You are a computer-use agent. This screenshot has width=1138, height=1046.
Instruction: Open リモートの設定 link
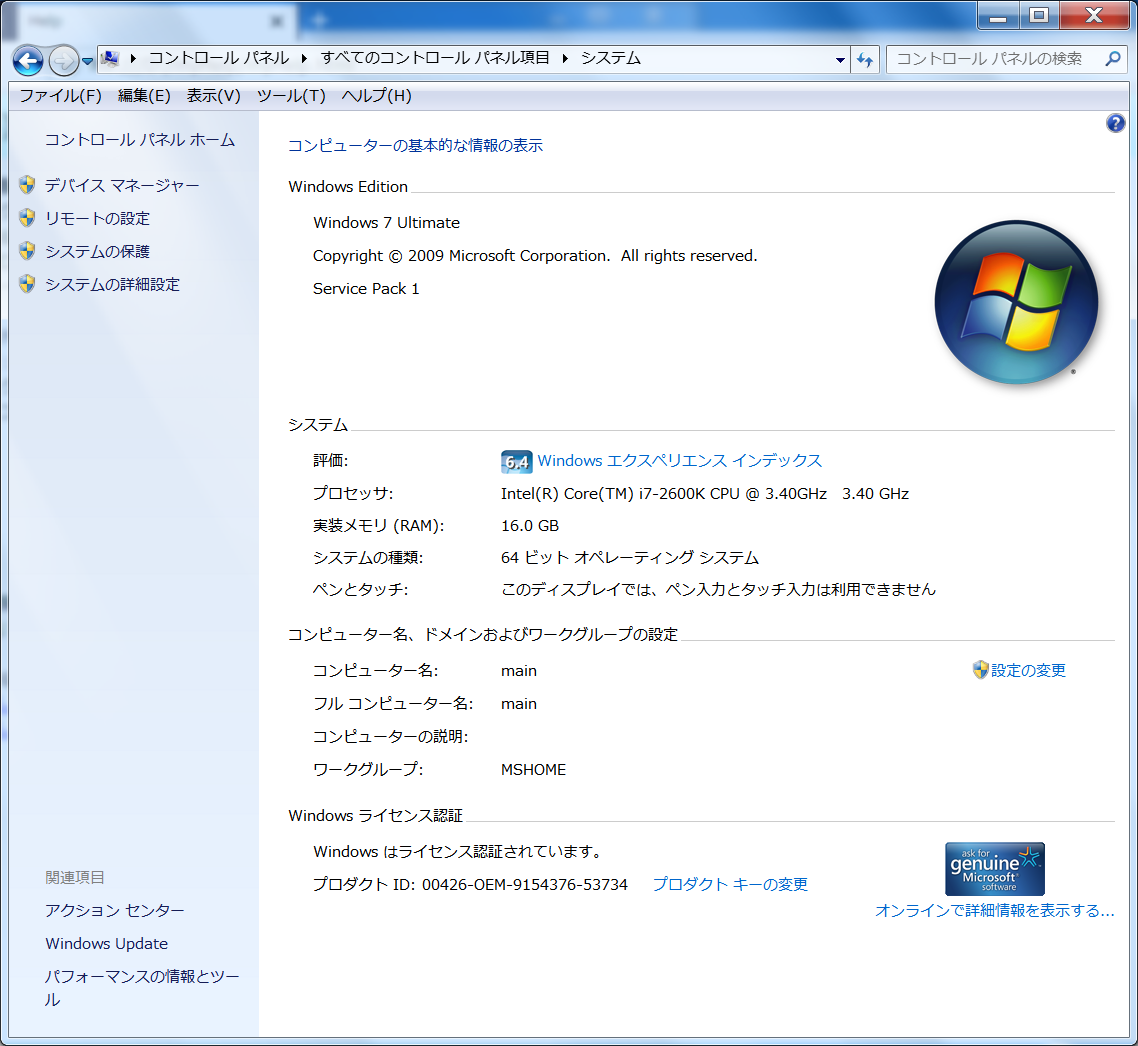[x=97, y=218]
